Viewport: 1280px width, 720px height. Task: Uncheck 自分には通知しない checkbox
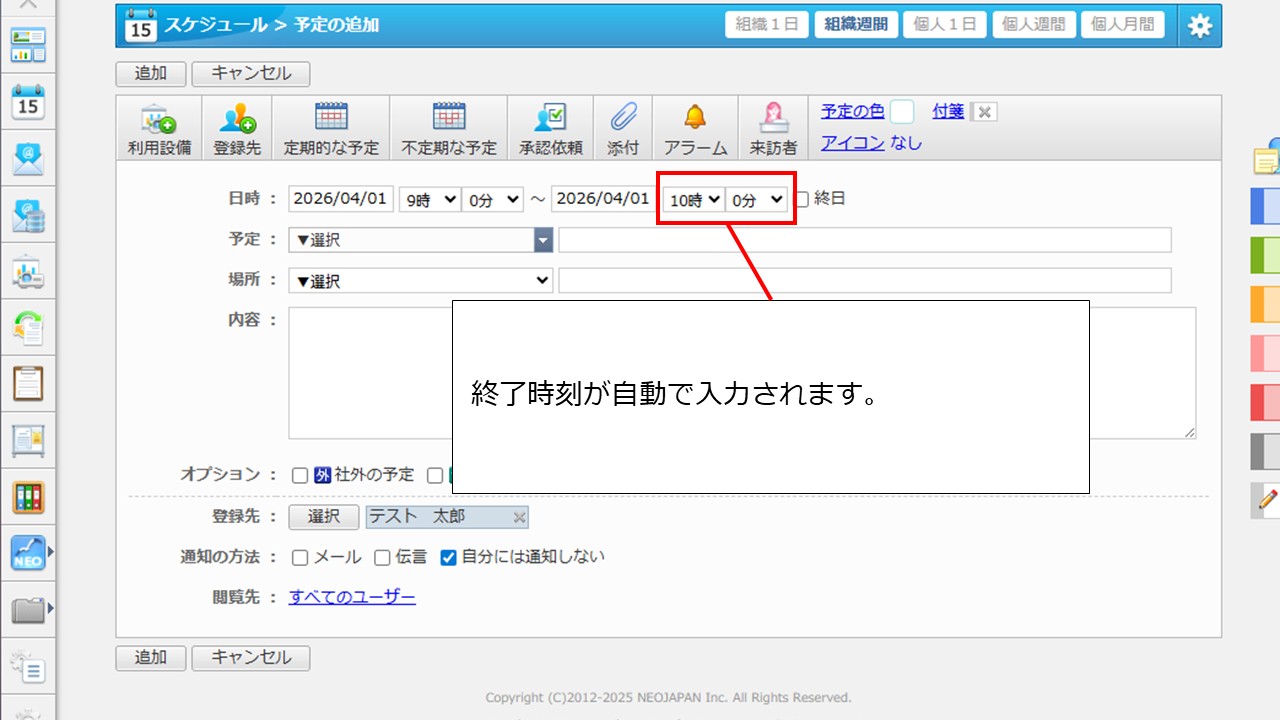(x=449, y=558)
